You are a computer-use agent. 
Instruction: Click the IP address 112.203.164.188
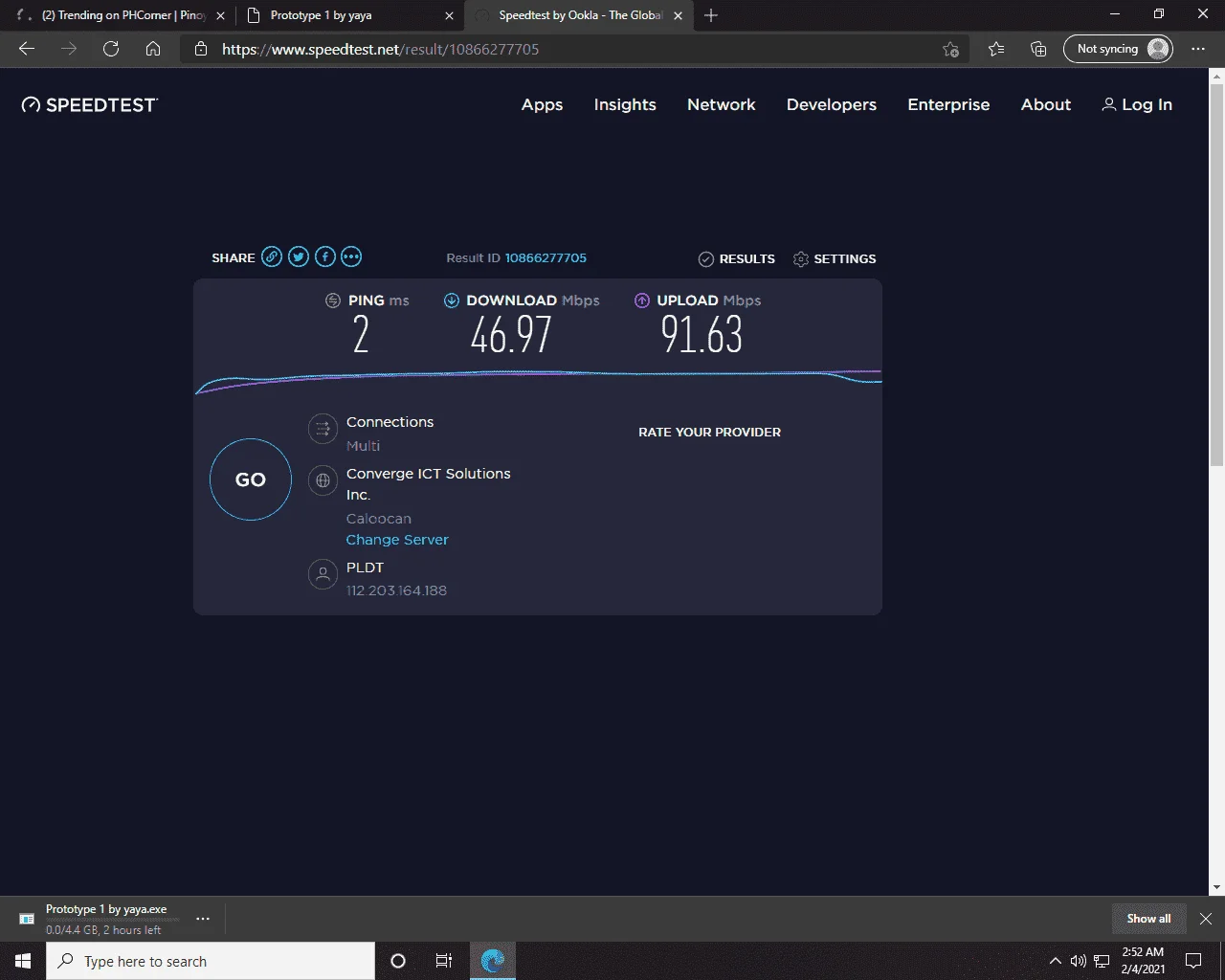pos(396,590)
